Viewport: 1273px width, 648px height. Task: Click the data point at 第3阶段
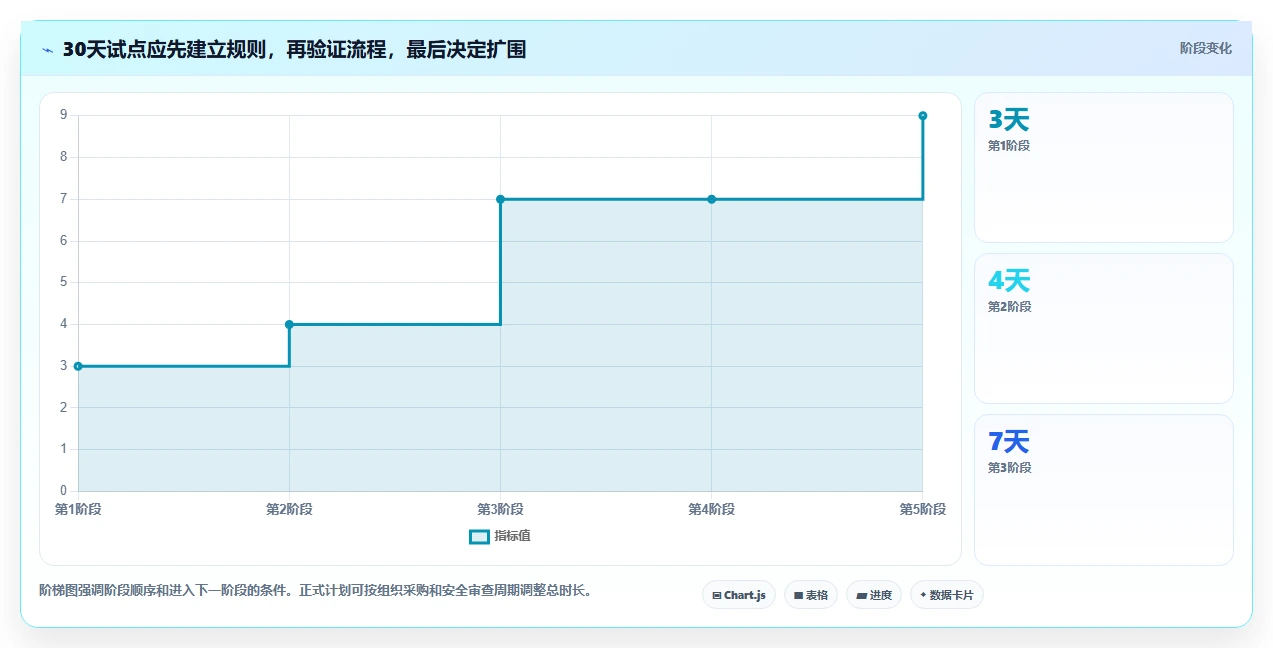pyautogui.click(x=500, y=199)
